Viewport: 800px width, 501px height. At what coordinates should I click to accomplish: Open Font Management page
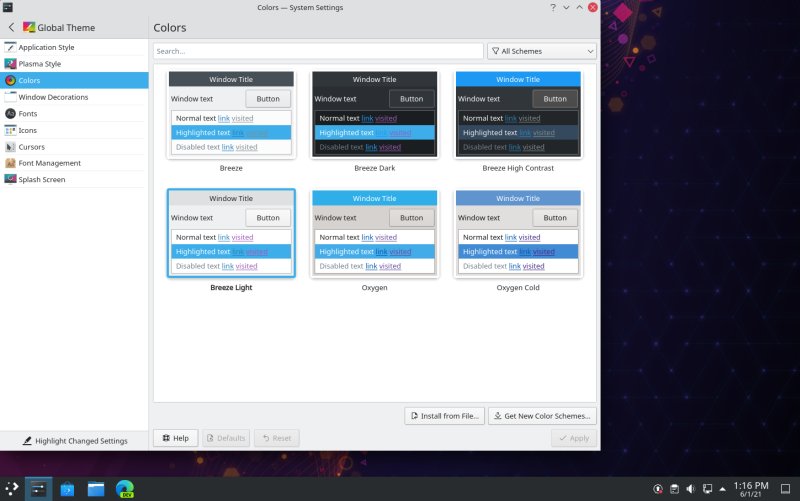point(49,163)
